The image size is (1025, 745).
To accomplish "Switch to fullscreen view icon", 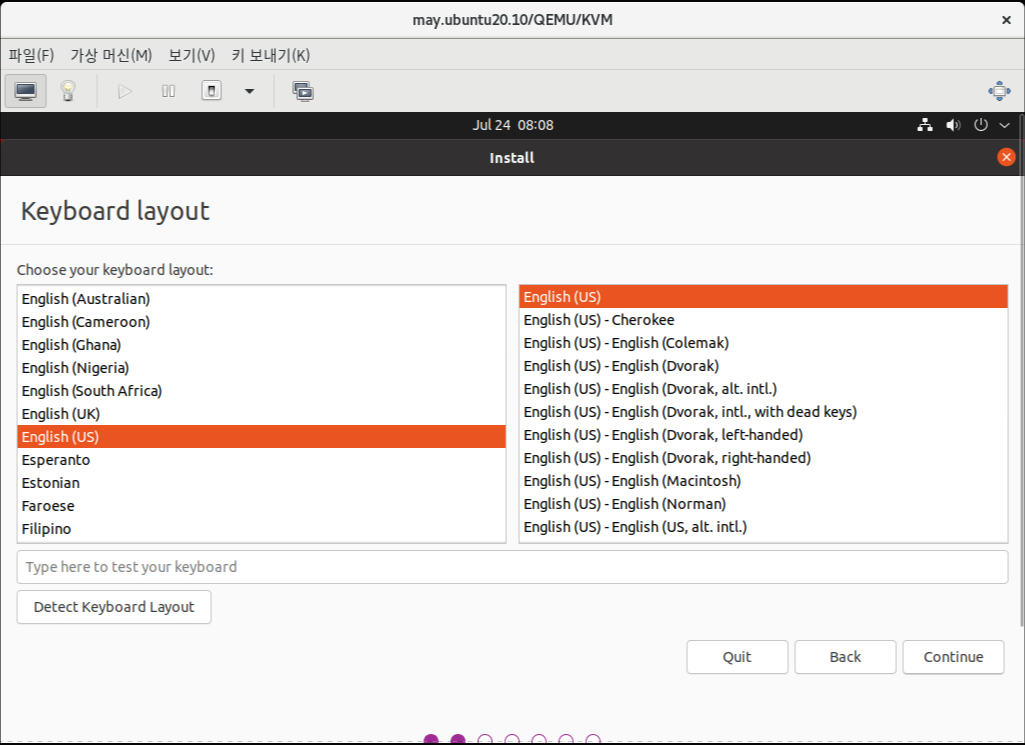I will point(999,91).
